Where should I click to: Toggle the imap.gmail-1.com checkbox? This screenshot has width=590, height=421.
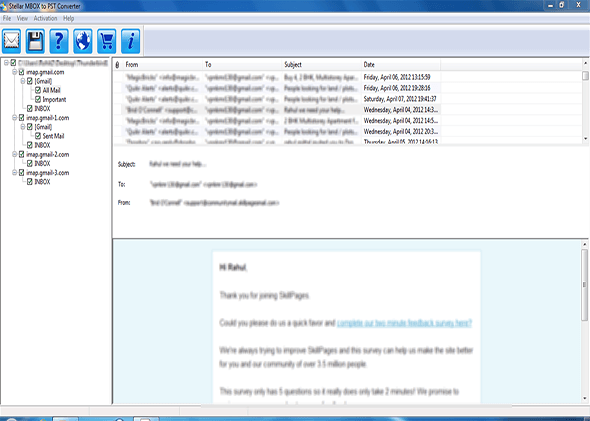[21, 118]
